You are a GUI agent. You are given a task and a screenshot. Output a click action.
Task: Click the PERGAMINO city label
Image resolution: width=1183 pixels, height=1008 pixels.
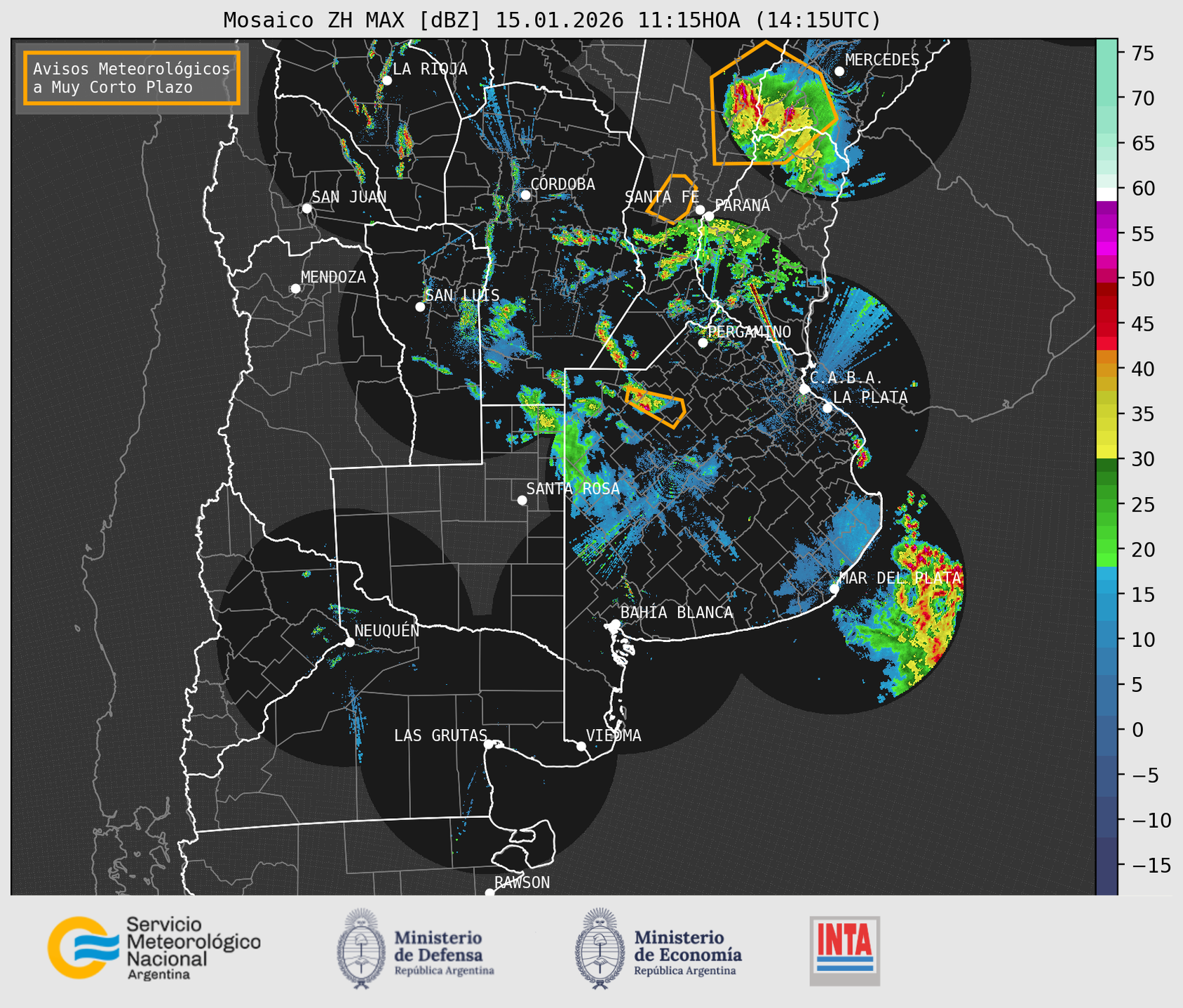pyautogui.click(x=750, y=332)
